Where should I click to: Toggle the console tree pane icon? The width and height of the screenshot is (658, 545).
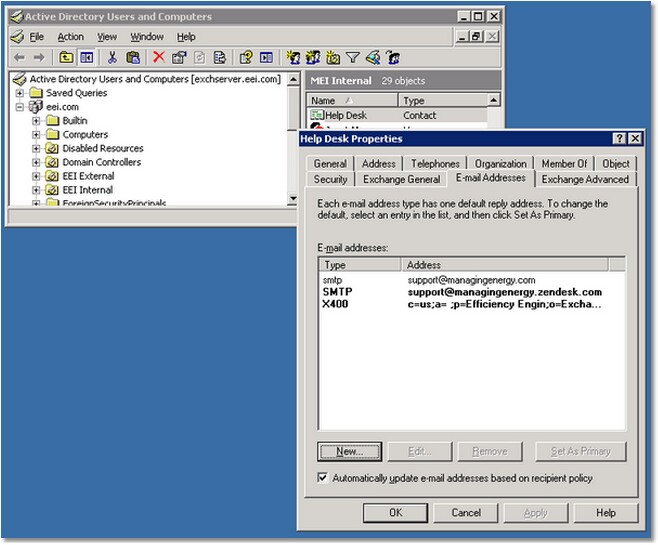tap(87, 57)
